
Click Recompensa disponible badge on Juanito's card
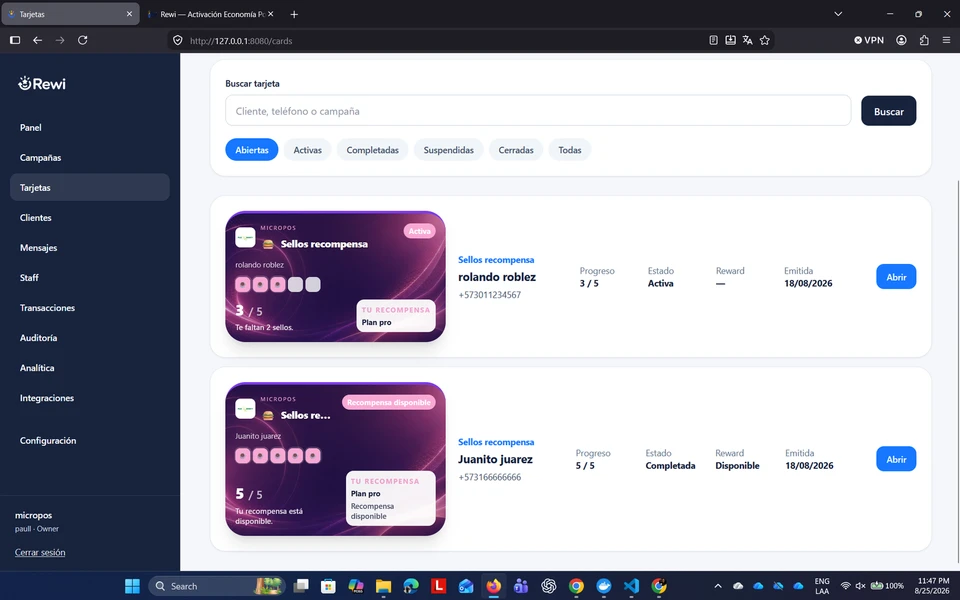(389, 402)
